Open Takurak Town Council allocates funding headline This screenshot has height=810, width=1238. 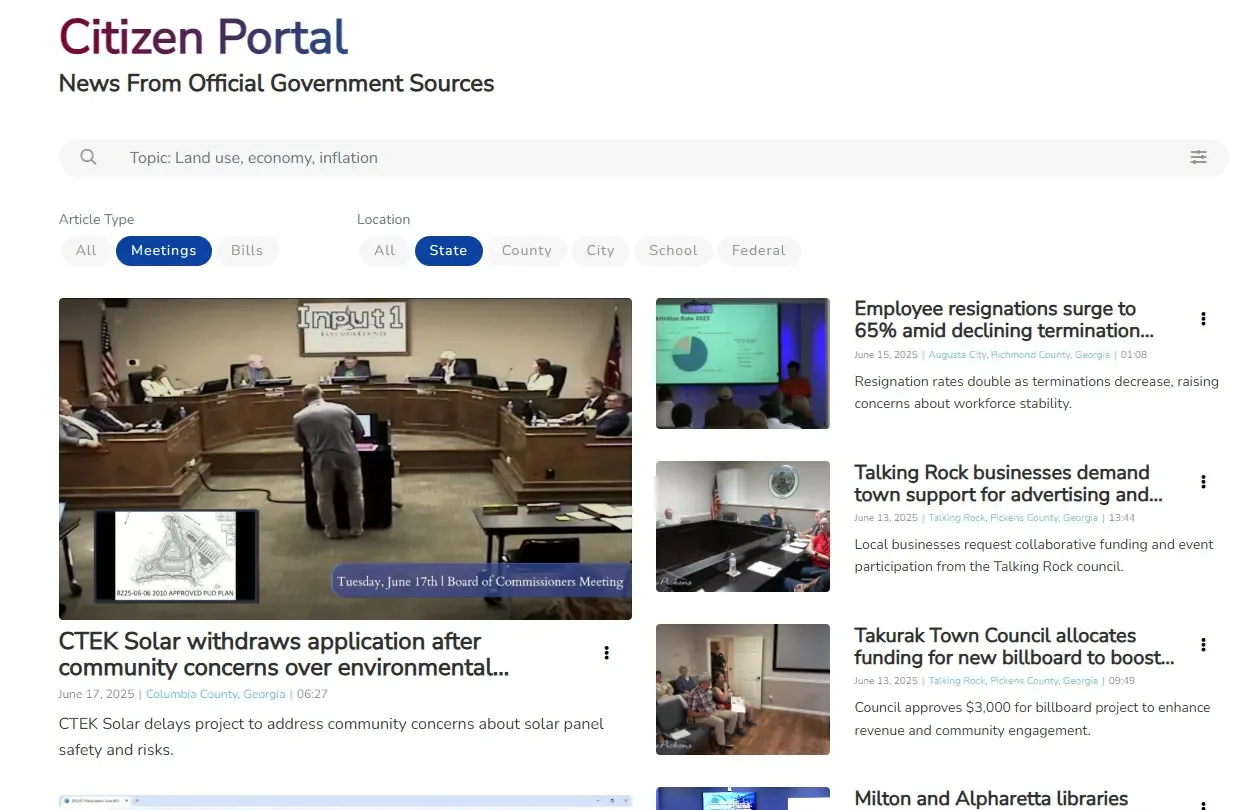click(1014, 646)
